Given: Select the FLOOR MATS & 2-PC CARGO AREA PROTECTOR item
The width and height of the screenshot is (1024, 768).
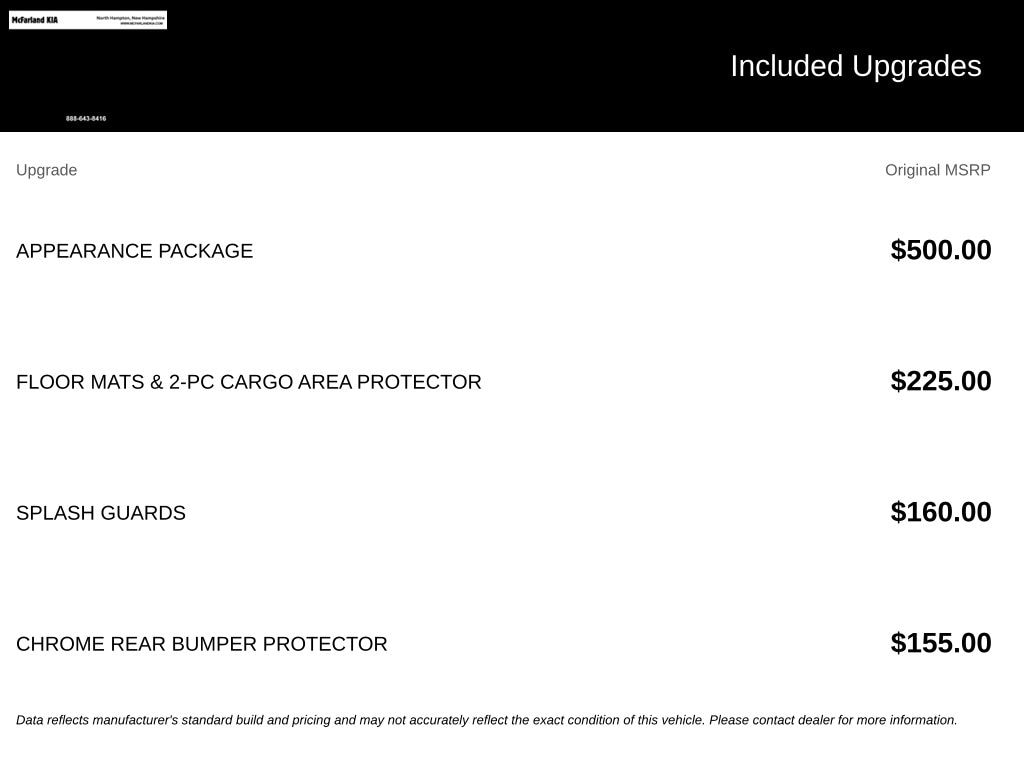Looking at the screenshot, I should click(x=248, y=382).
